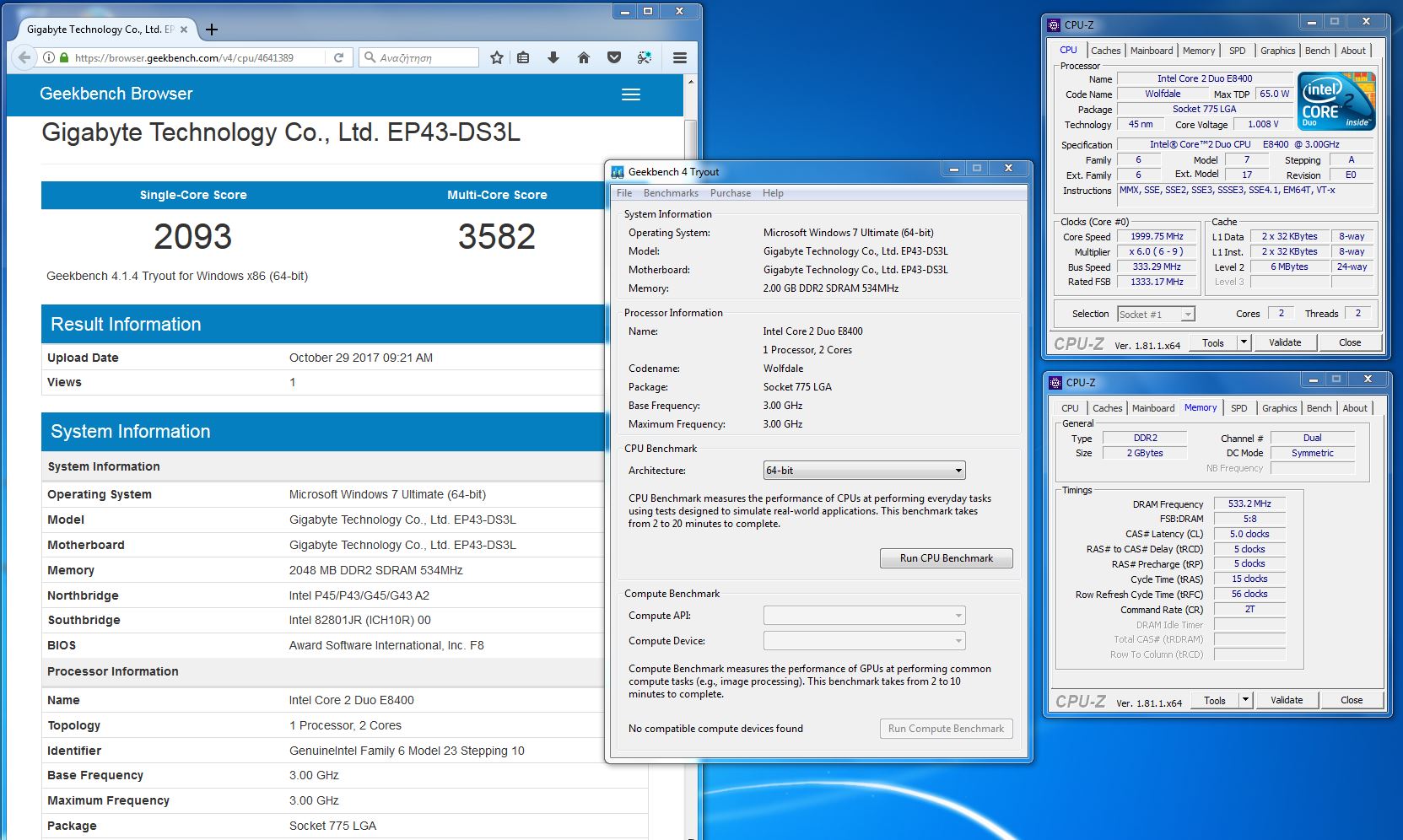This screenshot has width=1403, height=840.
Task: Switch to Mainboard tab in lower CPU-Z
Action: pos(1153,408)
